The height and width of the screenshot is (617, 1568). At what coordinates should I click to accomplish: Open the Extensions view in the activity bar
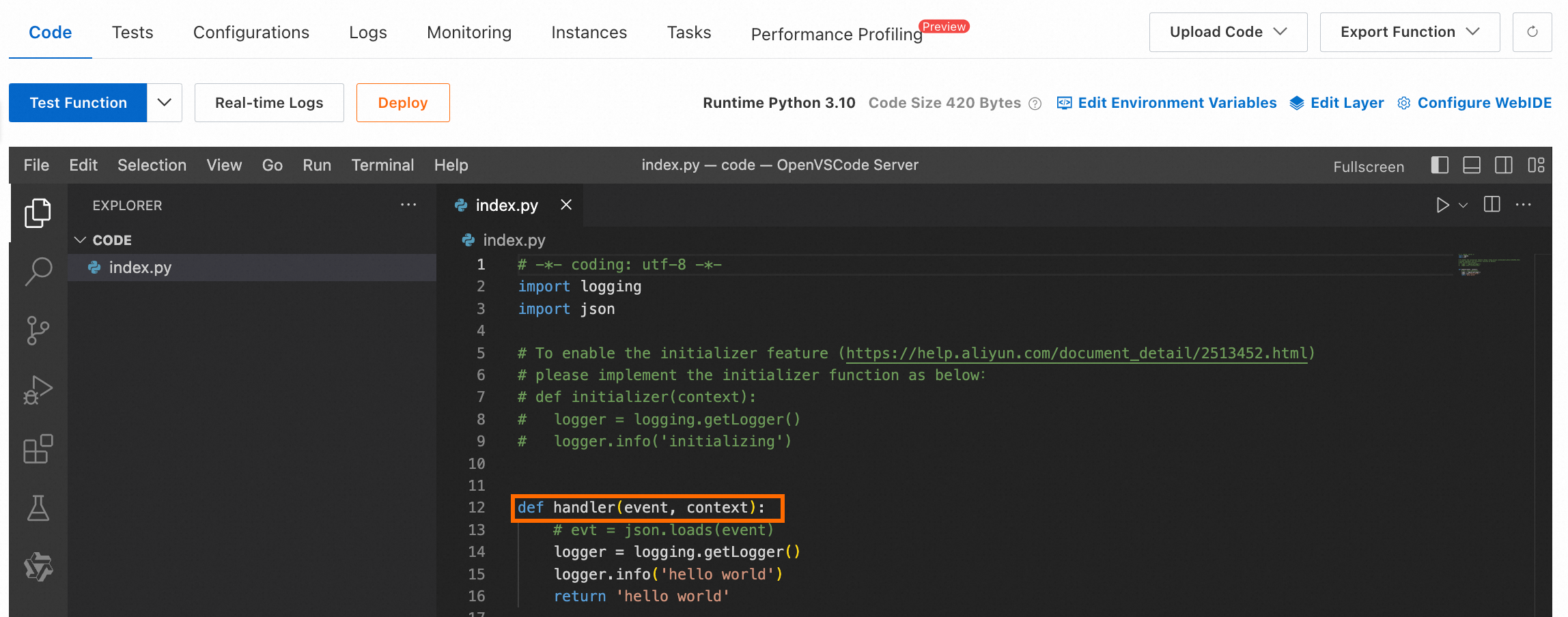[38, 448]
